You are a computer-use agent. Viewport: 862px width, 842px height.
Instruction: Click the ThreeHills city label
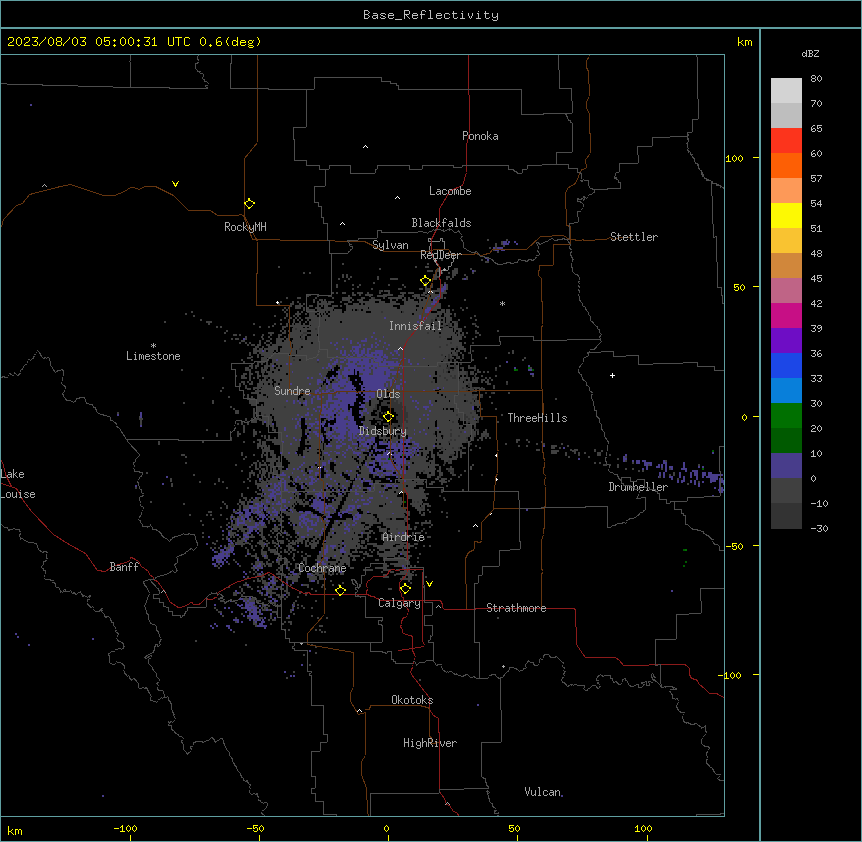pyautogui.click(x=537, y=418)
